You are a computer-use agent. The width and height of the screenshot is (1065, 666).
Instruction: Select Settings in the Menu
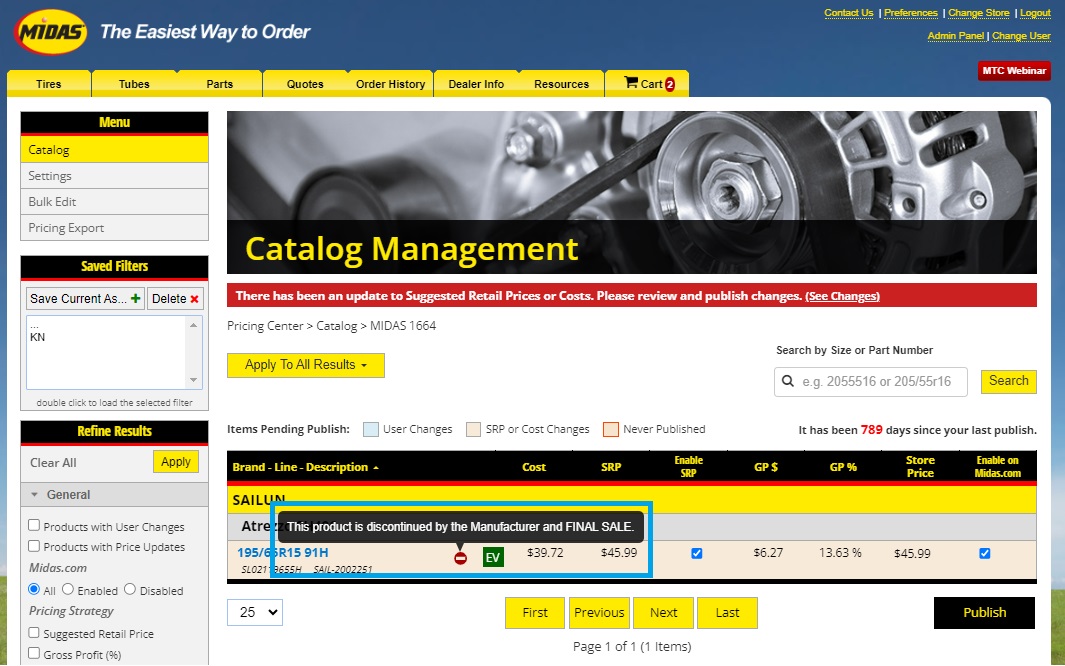(114, 176)
